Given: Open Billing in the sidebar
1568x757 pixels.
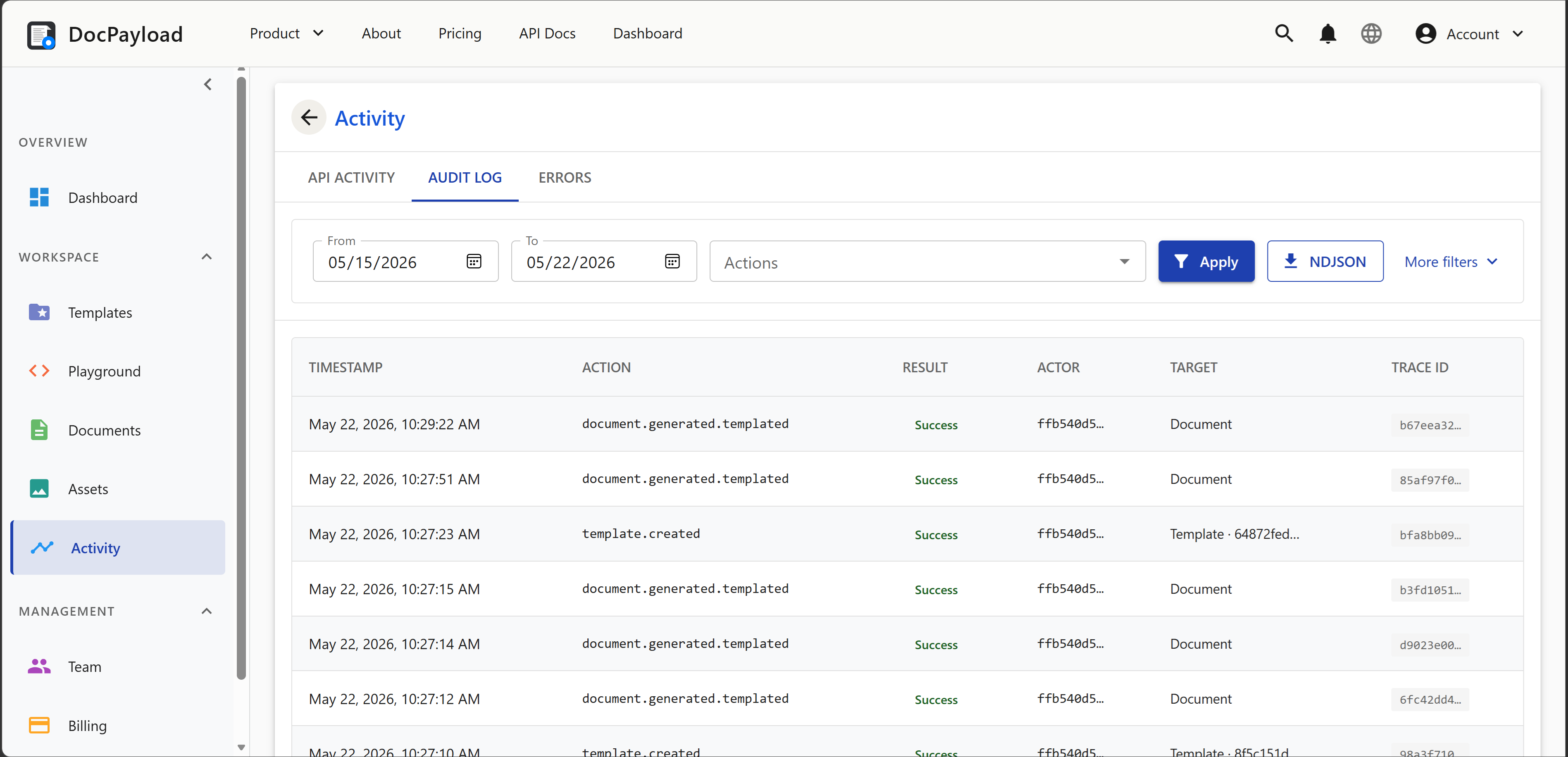Looking at the screenshot, I should pos(118,725).
